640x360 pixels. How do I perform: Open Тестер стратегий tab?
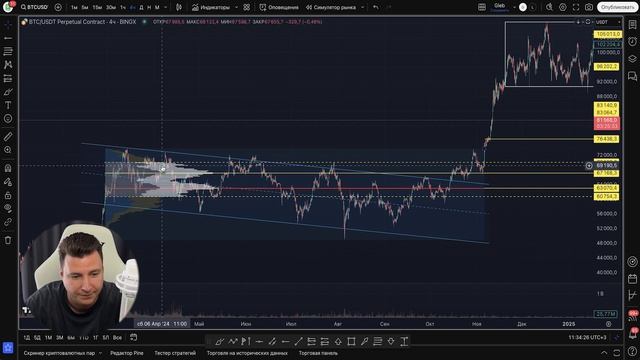(x=175, y=353)
